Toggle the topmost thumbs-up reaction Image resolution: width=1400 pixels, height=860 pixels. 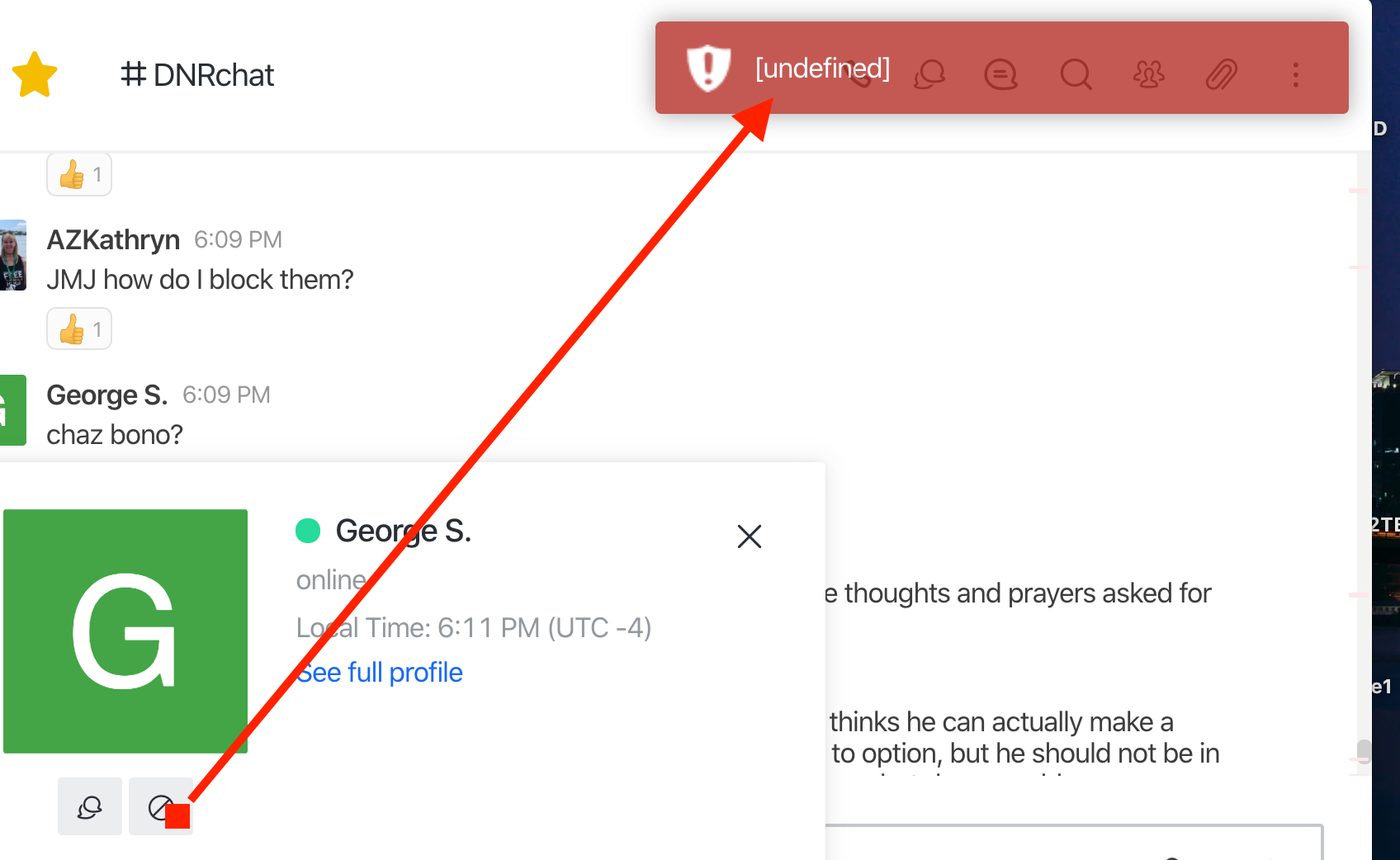point(79,175)
